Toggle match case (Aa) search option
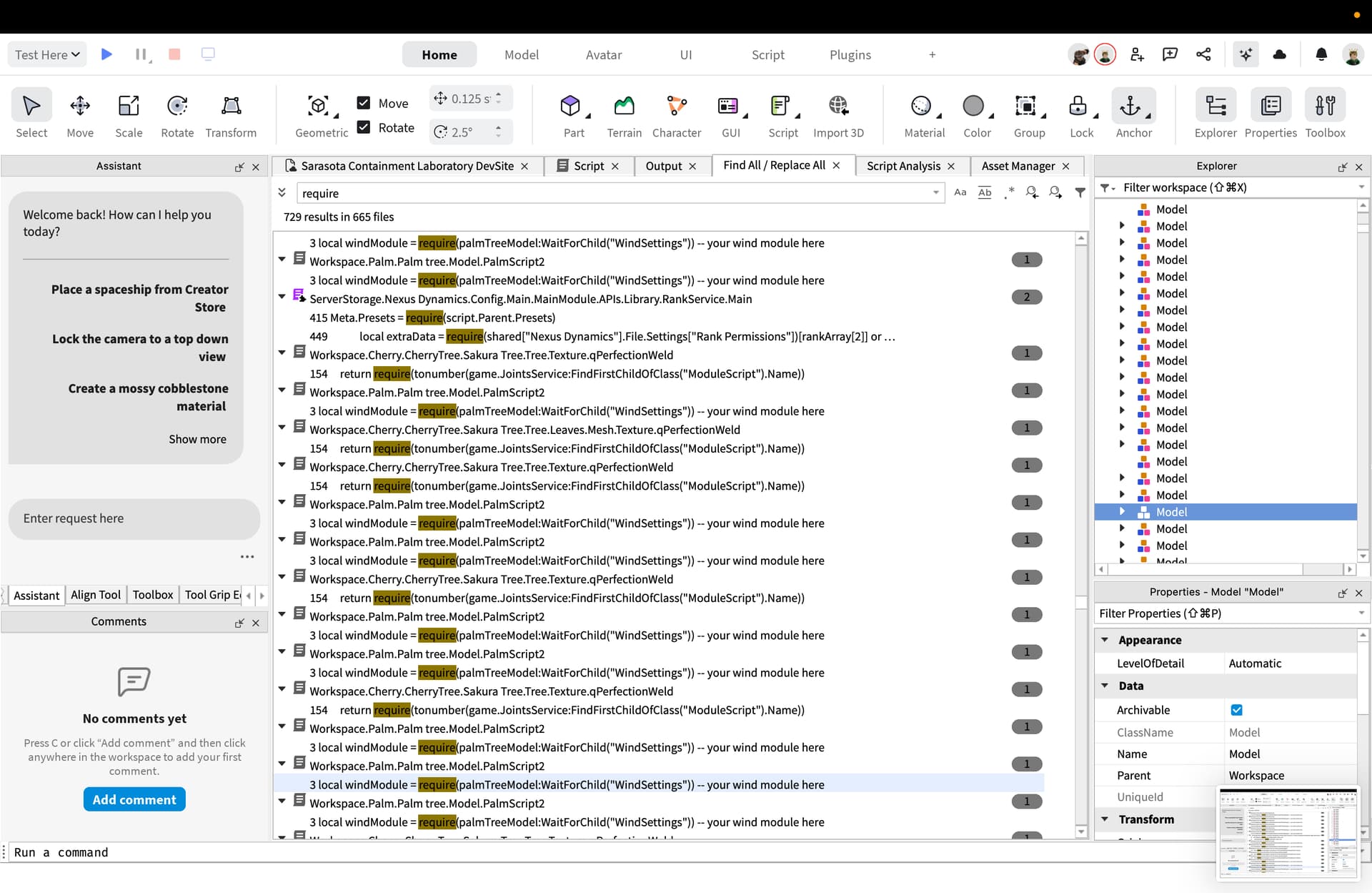1372x893 pixels. pyautogui.click(x=960, y=192)
